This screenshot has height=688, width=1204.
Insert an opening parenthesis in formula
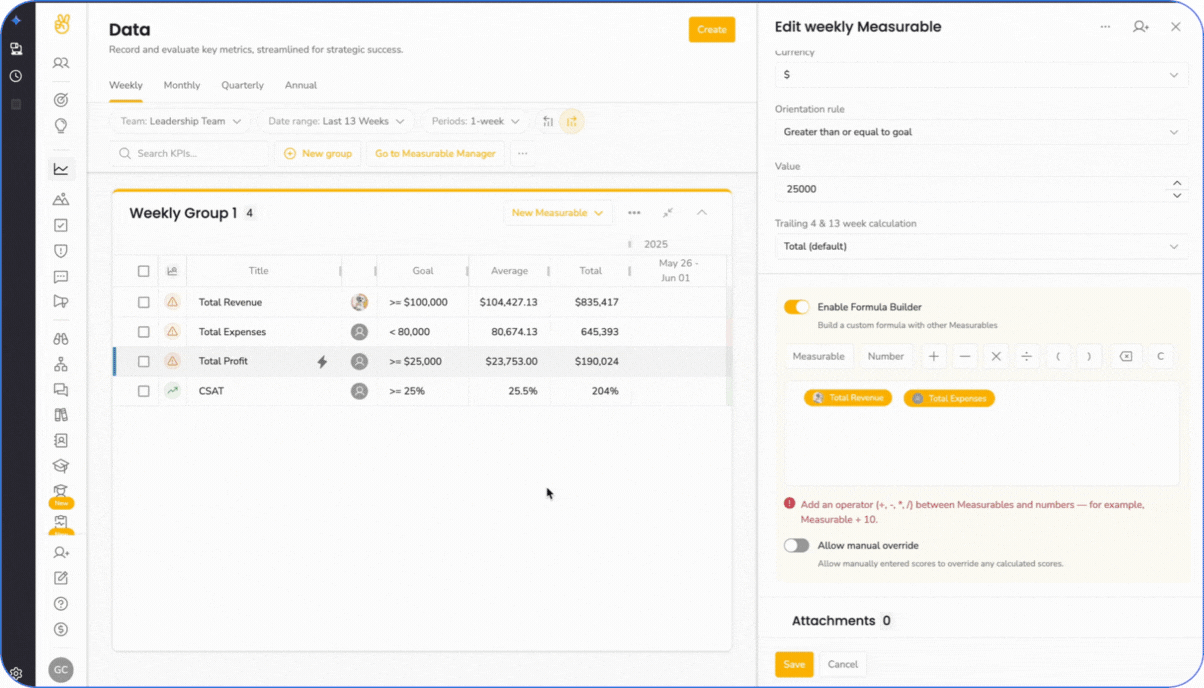coord(1058,356)
